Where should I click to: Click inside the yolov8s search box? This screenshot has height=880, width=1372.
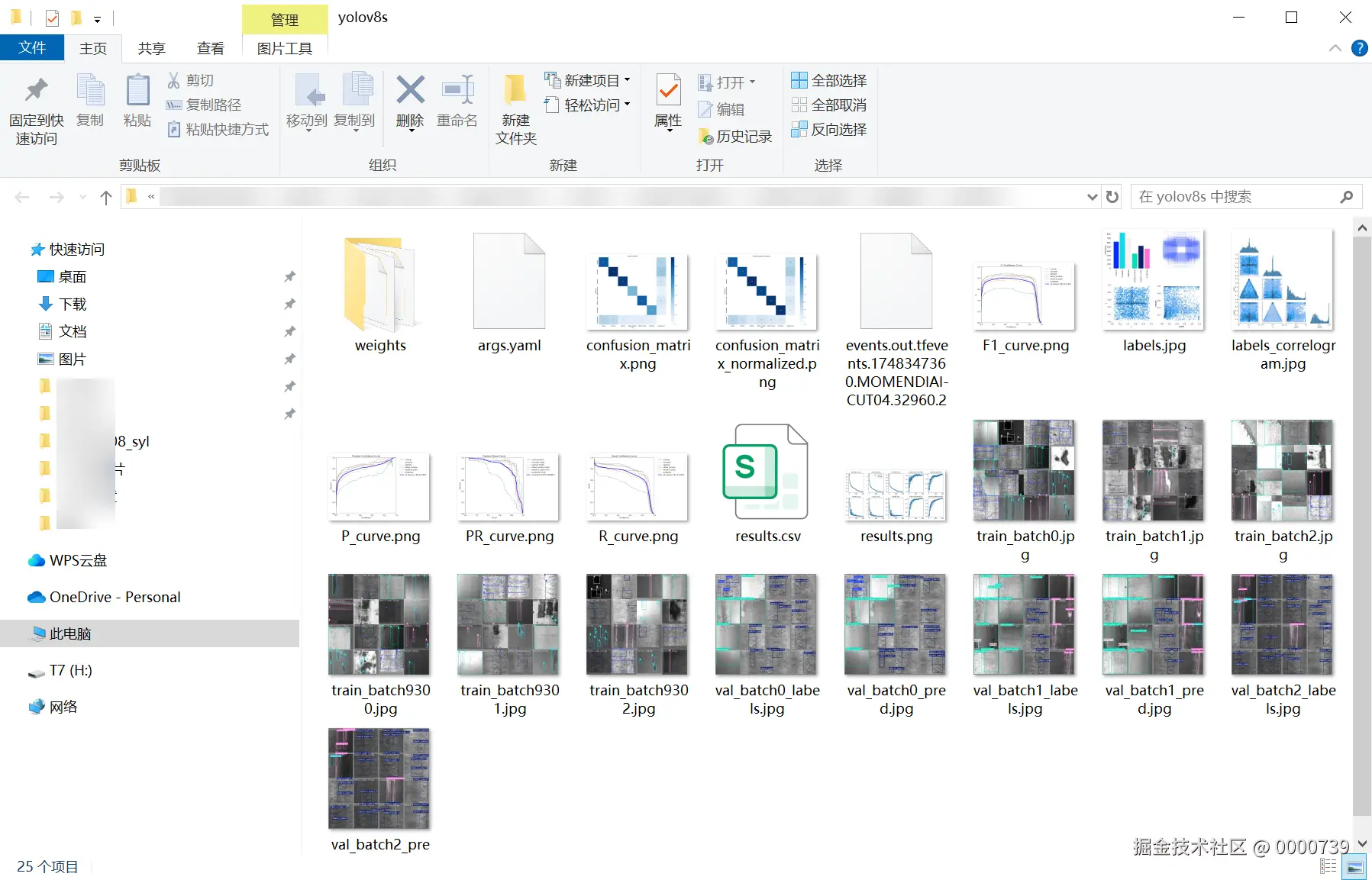coord(1237,196)
